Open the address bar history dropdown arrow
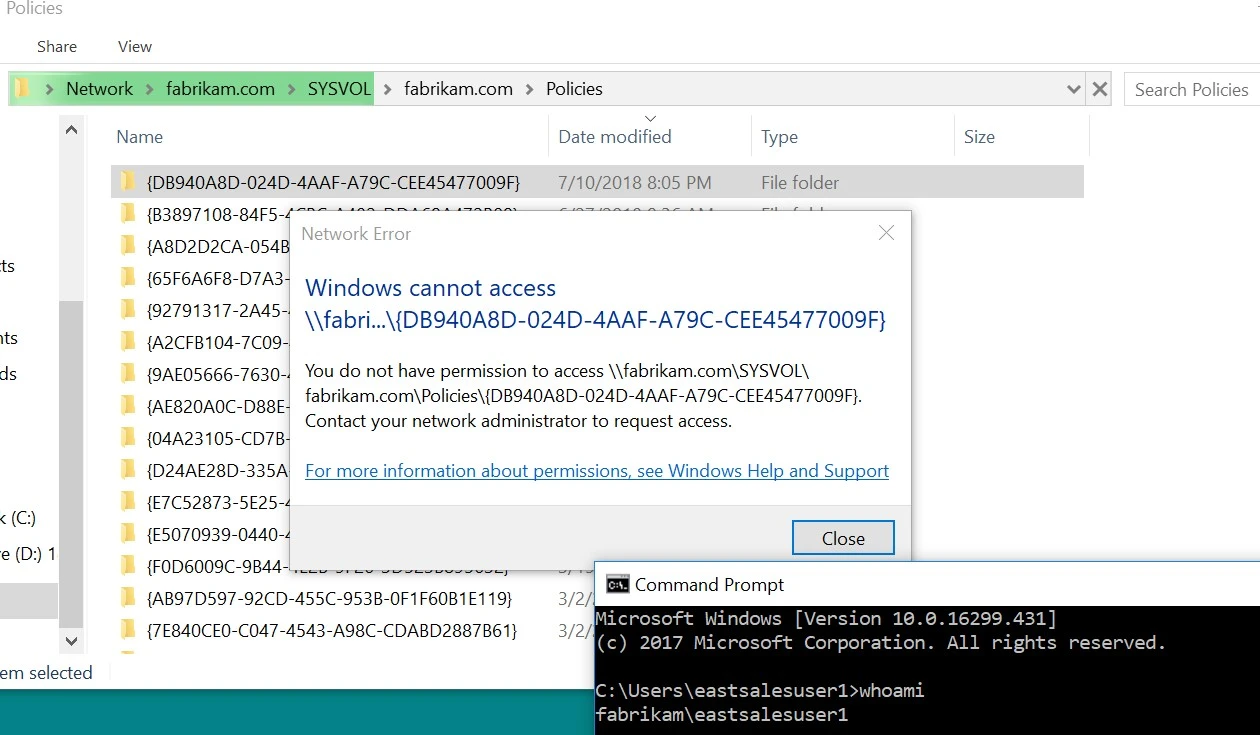The height and width of the screenshot is (735, 1260). (1073, 89)
